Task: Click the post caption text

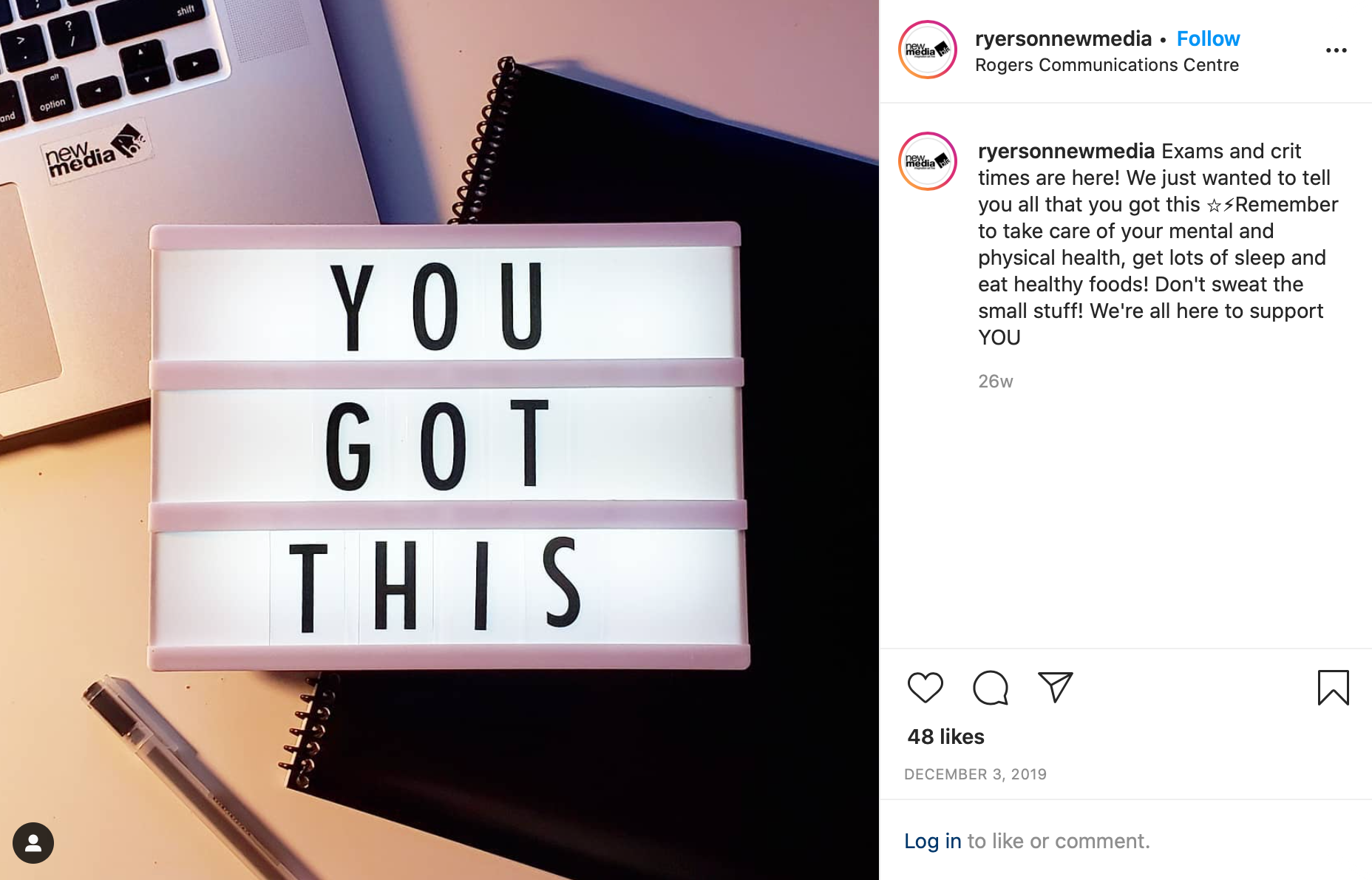Action: point(1158,244)
